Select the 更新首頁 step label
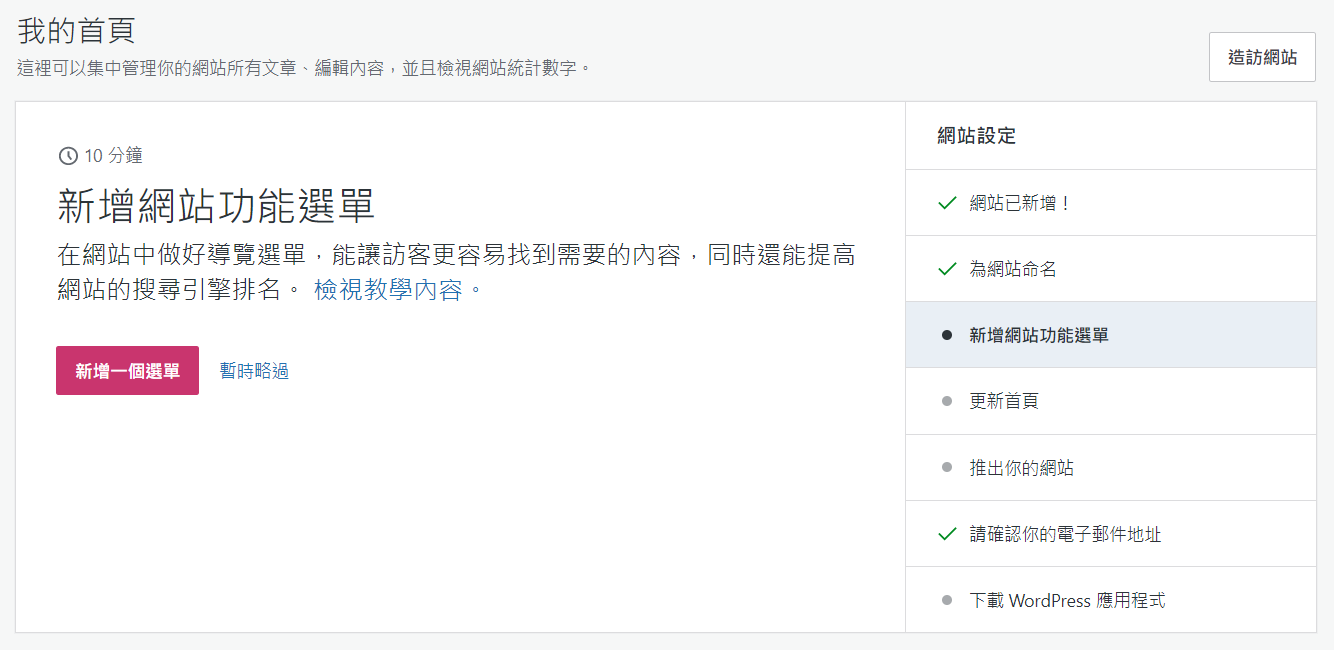Screen dimensions: 1334x650 click(x=1004, y=401)
